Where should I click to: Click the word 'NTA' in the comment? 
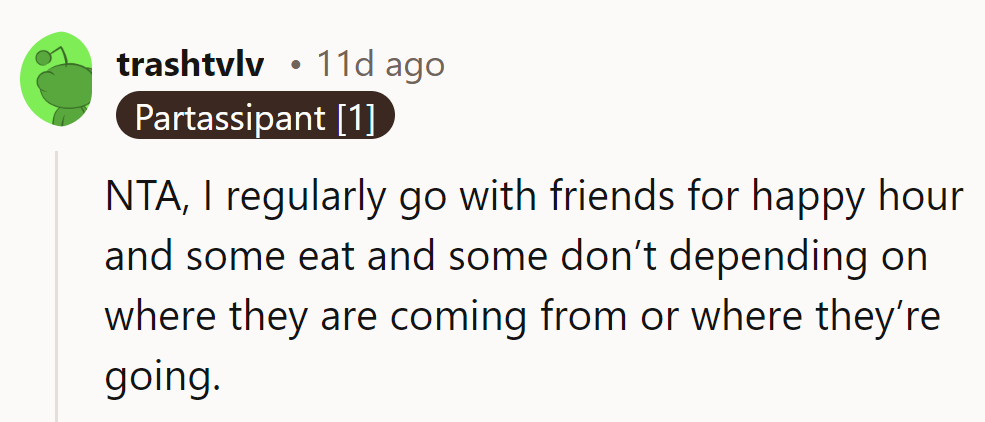tap(141, 197)
